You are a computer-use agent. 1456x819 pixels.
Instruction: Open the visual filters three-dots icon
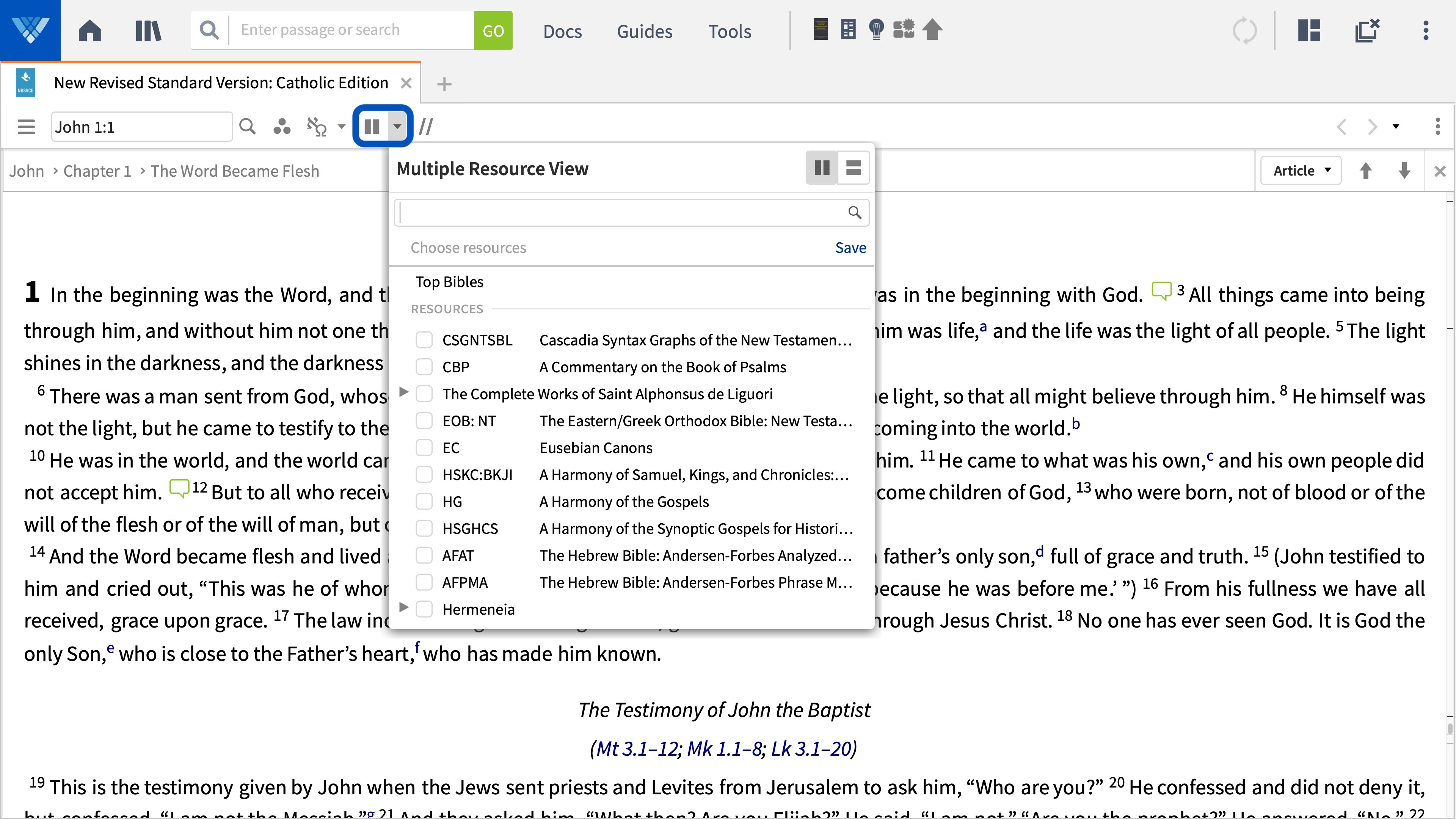point(281,127)
